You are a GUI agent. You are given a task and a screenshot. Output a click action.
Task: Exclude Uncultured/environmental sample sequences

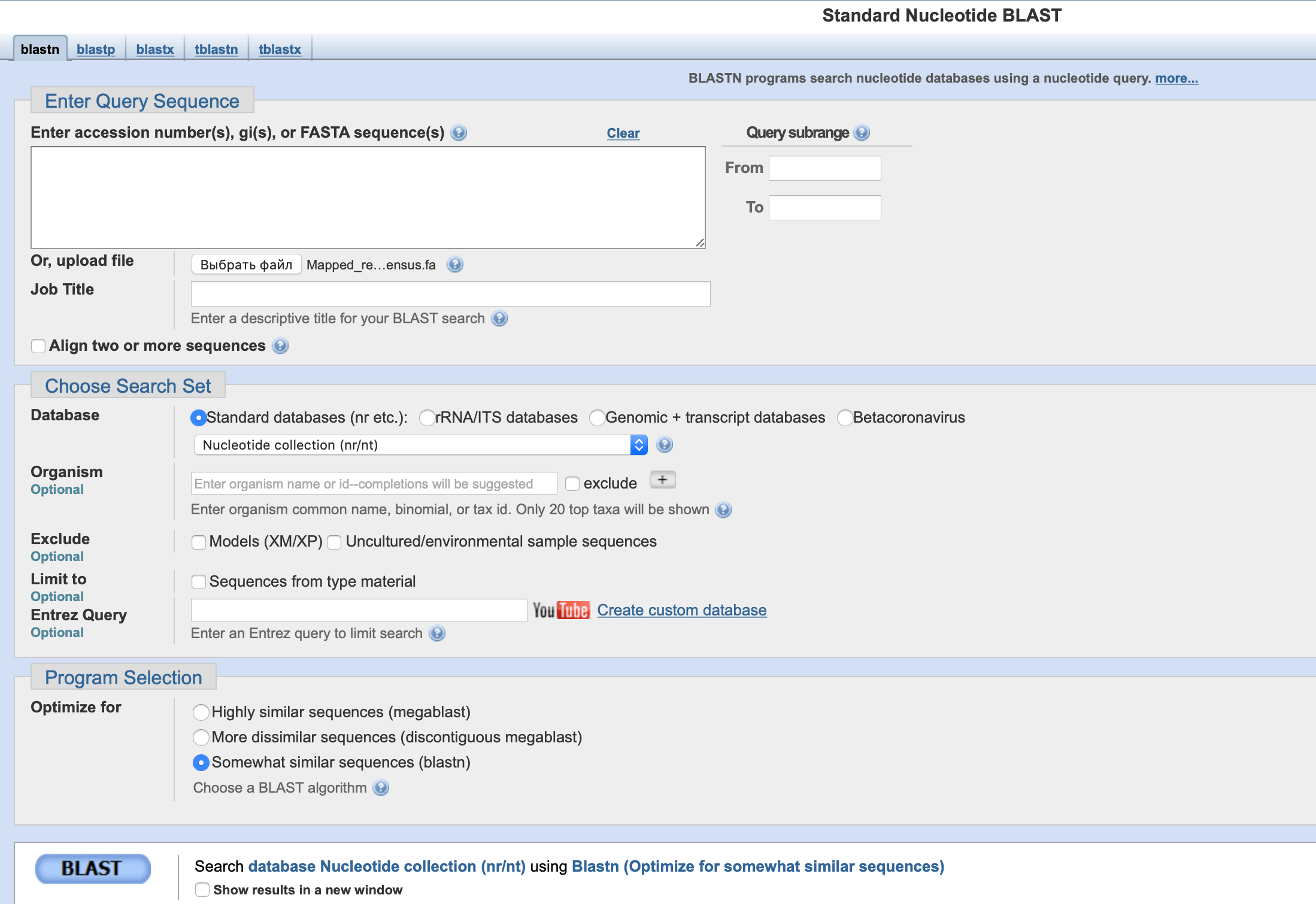[x=334, y=542]
